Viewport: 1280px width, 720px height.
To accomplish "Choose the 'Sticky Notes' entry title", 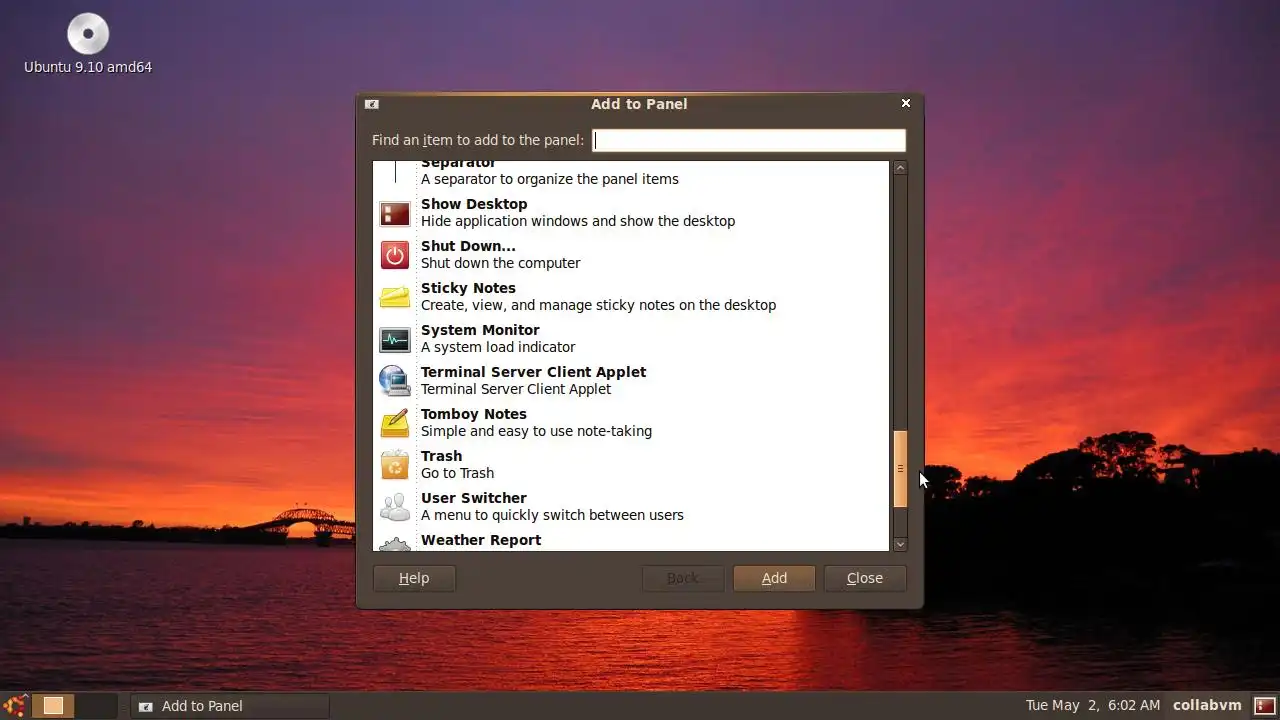I will pos(468,288).
